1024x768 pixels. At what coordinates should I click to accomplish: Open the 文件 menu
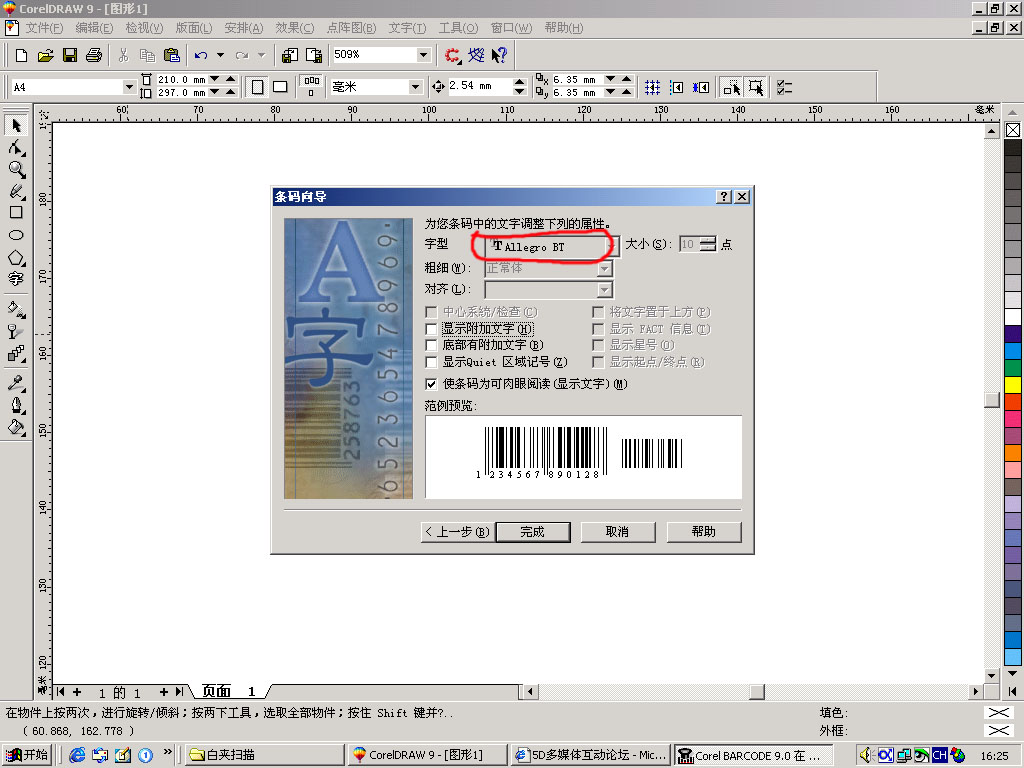click(44, 28)
